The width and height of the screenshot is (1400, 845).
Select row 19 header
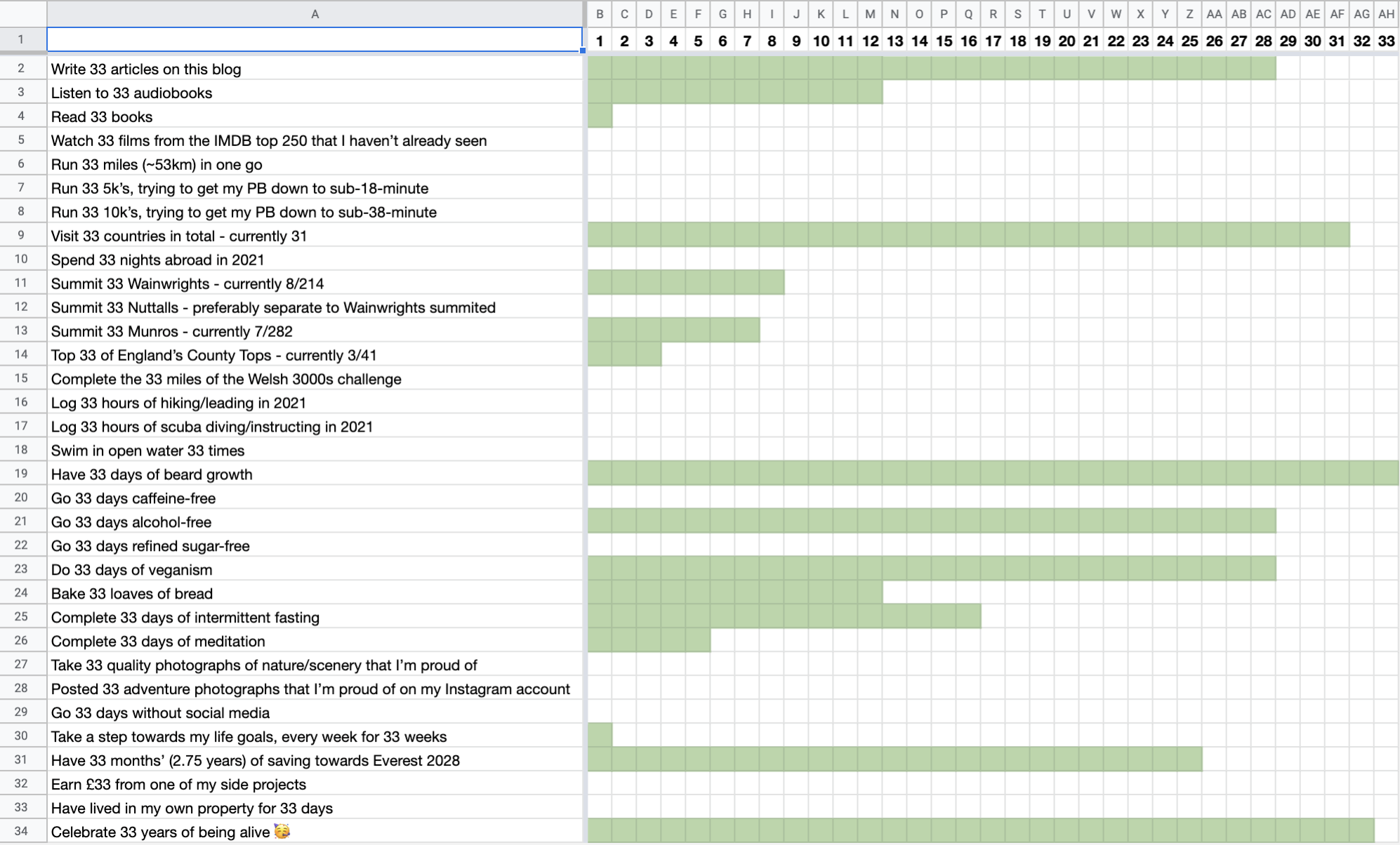coord(21,474)
